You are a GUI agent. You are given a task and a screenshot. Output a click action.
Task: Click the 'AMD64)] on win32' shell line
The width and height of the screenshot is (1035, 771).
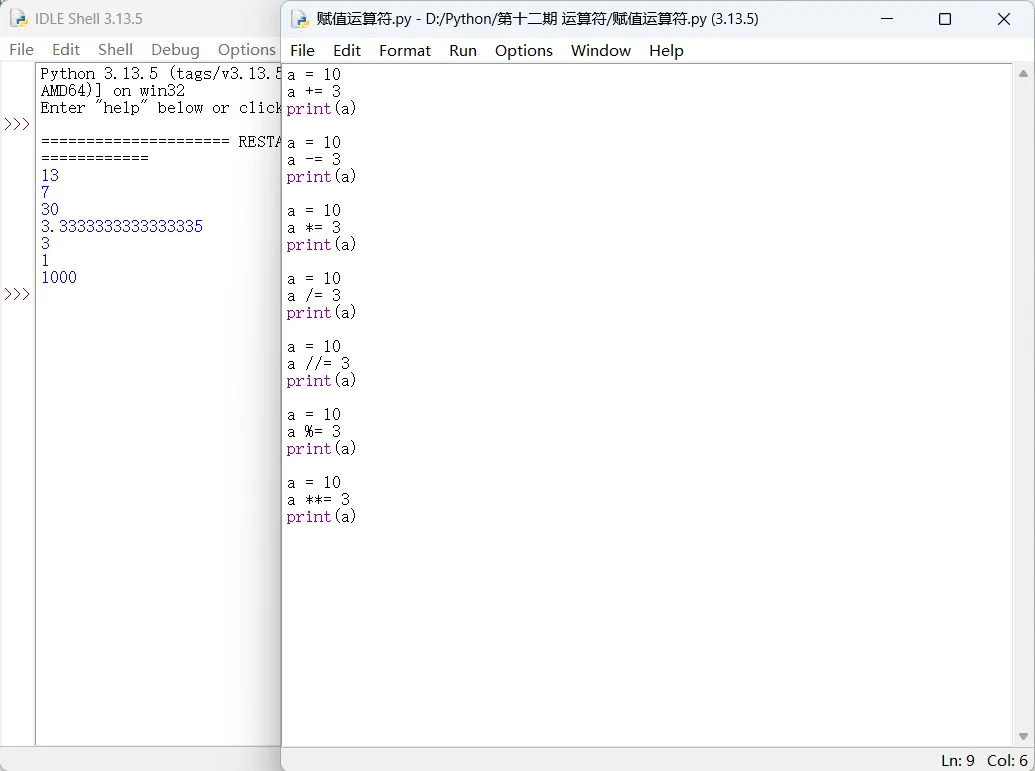pos(113,91)
